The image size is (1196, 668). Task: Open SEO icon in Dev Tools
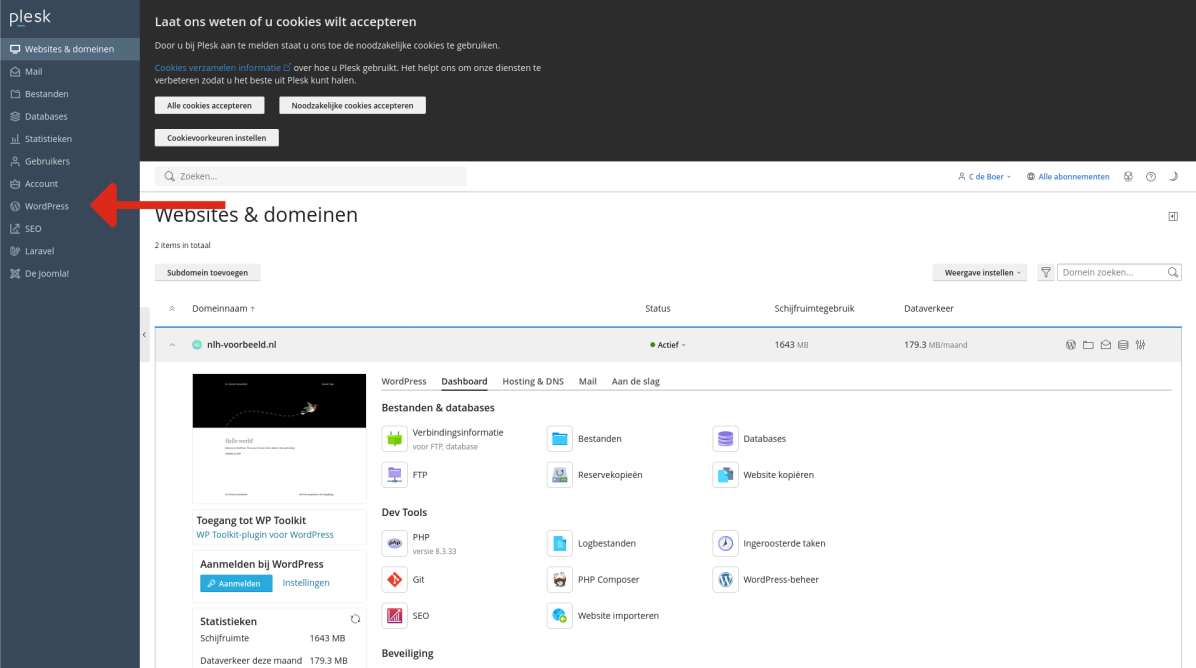pyautogui.click(x=394, y=615)
